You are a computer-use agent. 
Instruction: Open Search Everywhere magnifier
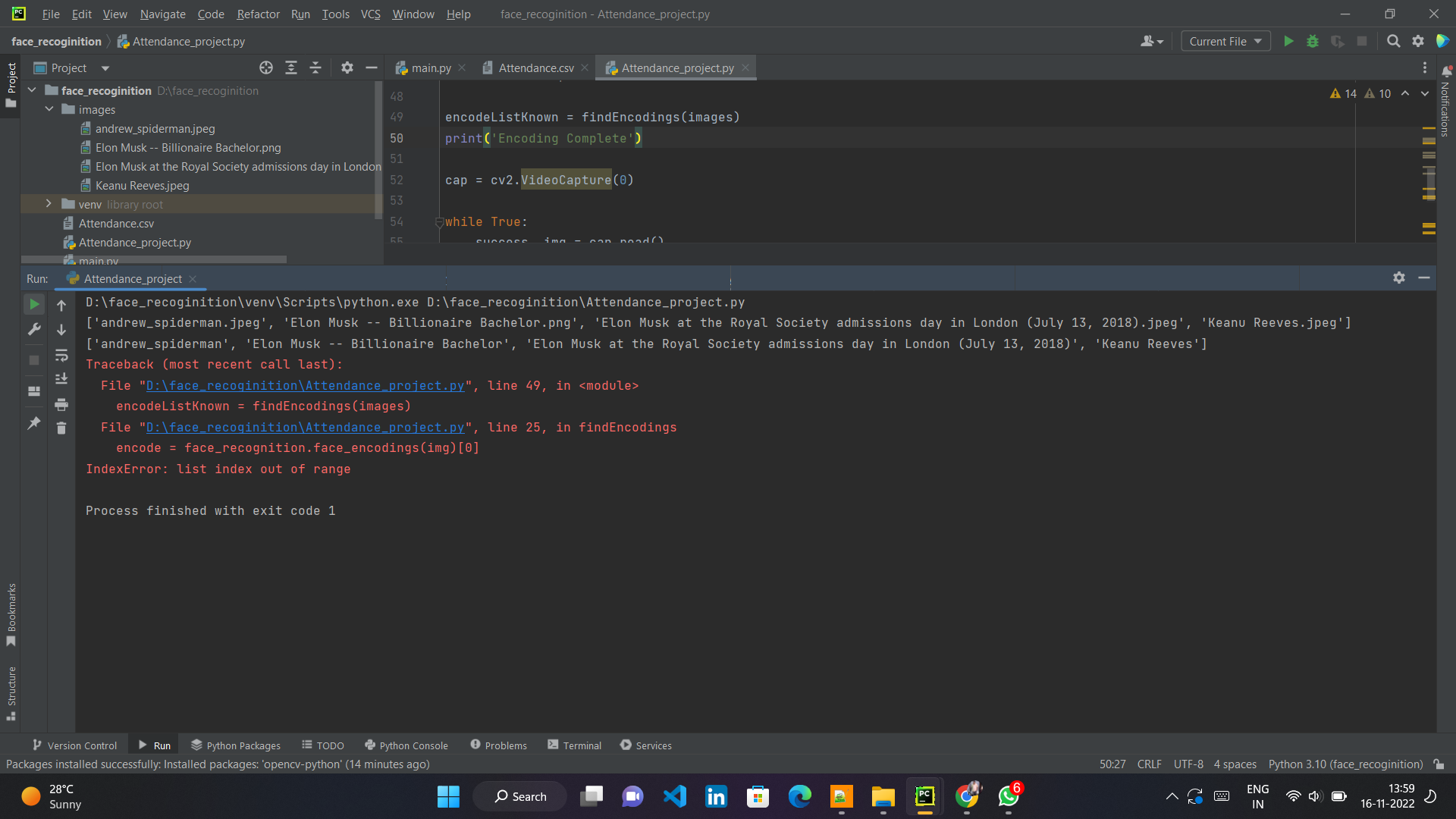[1394, 41]
